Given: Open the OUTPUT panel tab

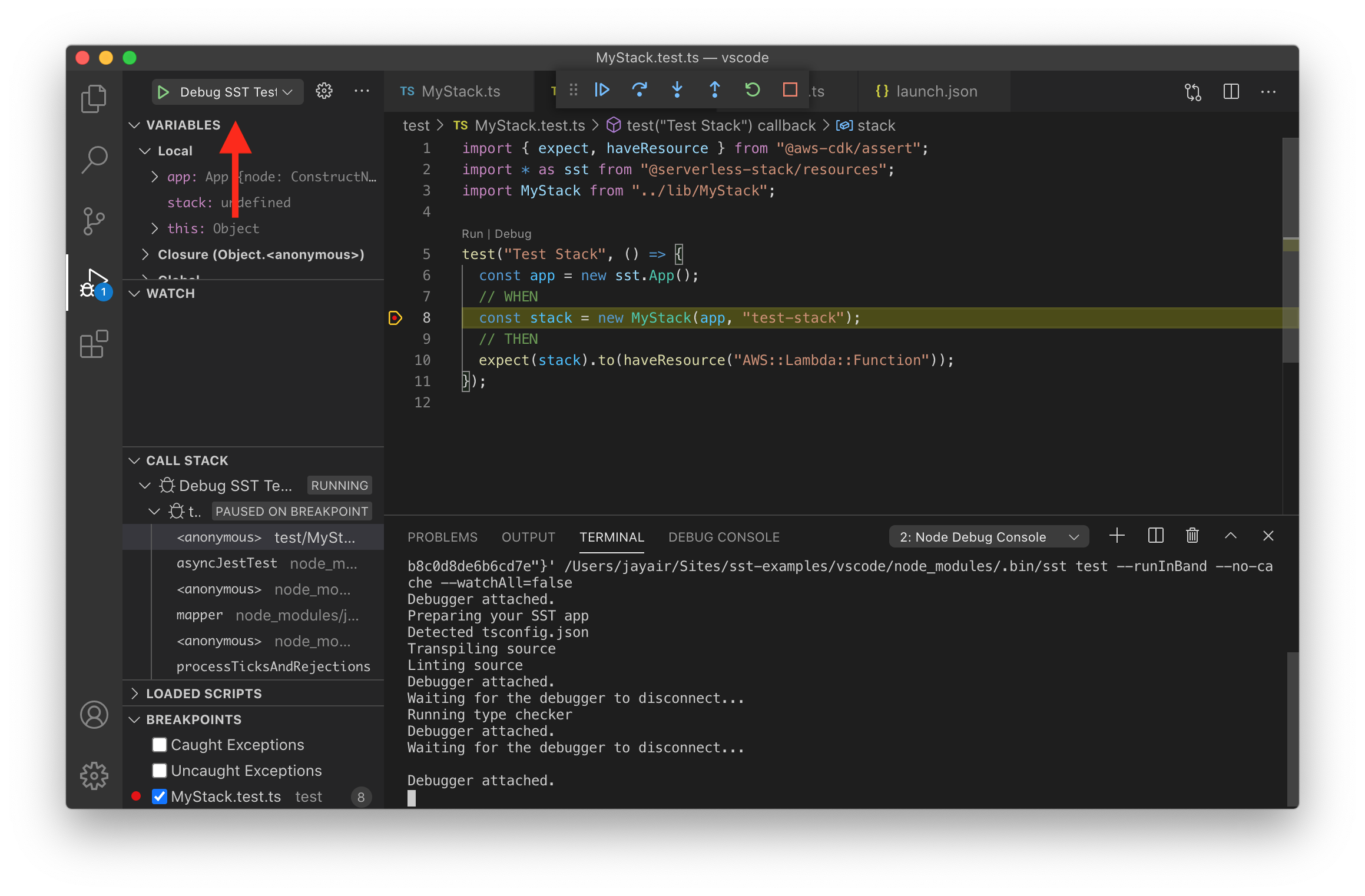Looking at the screenshot, I should [x=528, y=537].
